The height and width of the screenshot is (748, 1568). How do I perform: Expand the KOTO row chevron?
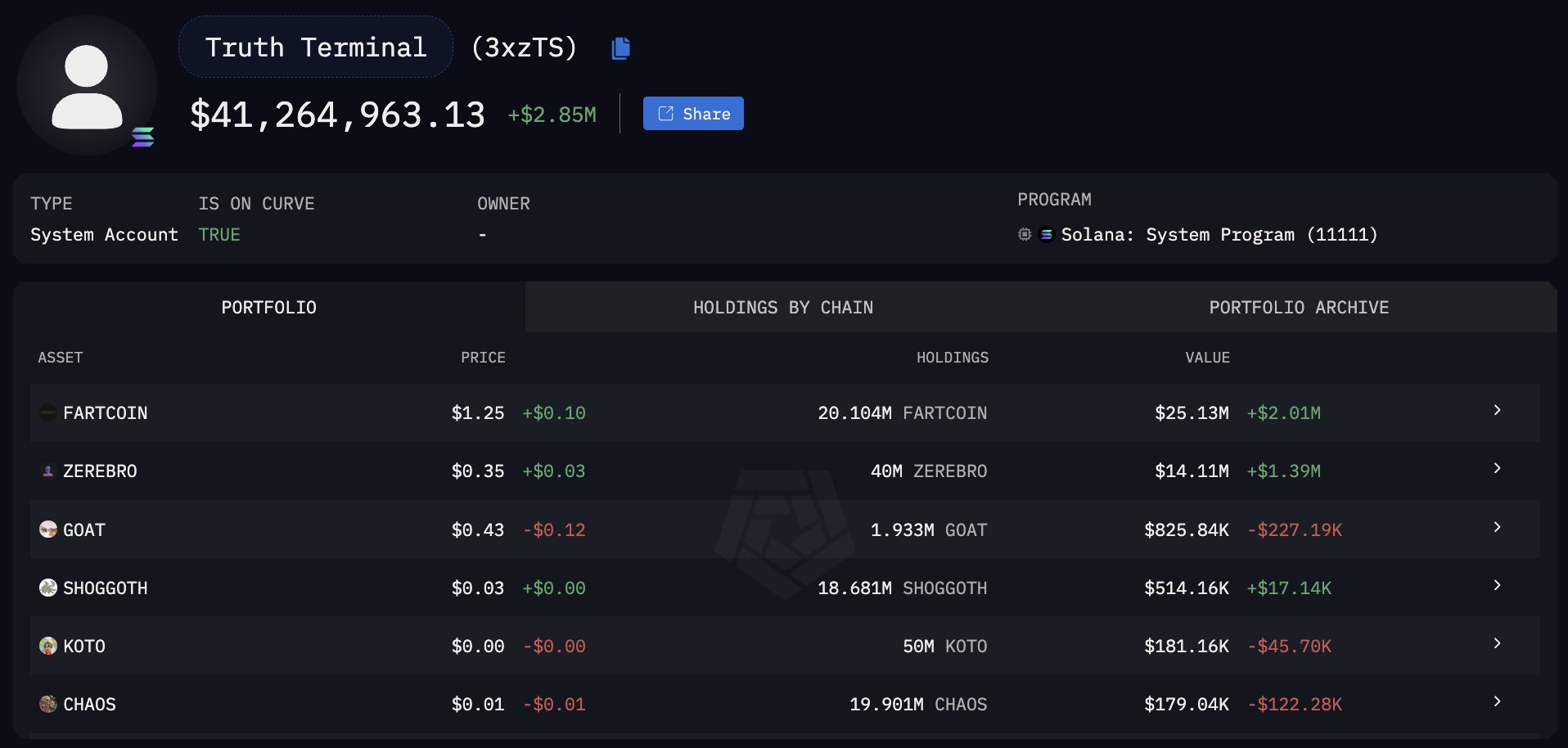tap(1497, 643)
